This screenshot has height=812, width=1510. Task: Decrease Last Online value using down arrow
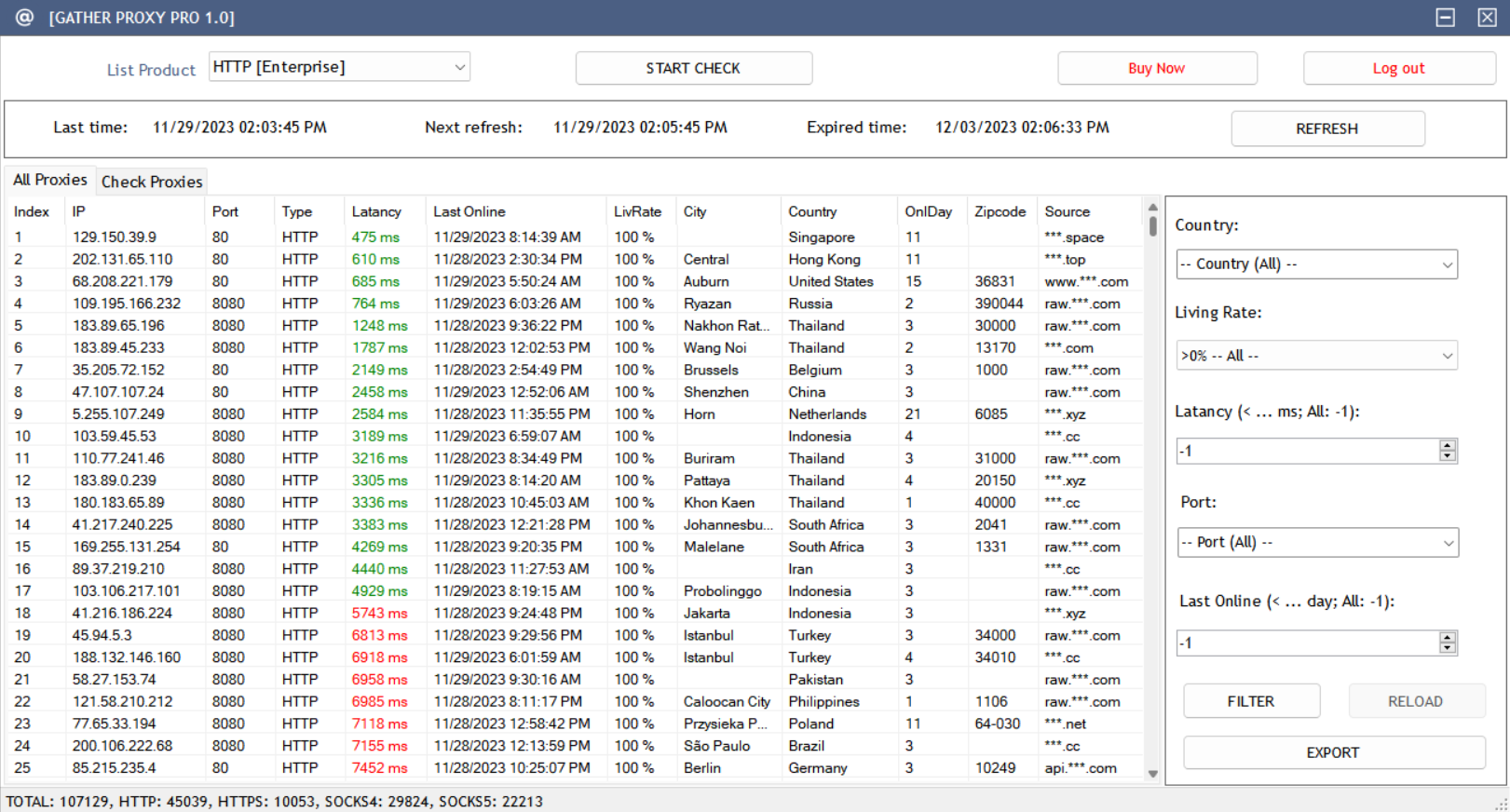(1447, 648)
